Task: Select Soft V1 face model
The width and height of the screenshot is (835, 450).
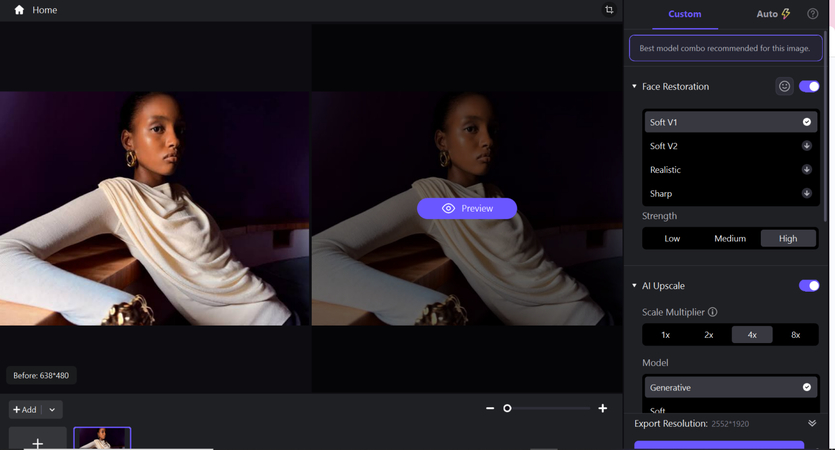Action: coord(731,122)
